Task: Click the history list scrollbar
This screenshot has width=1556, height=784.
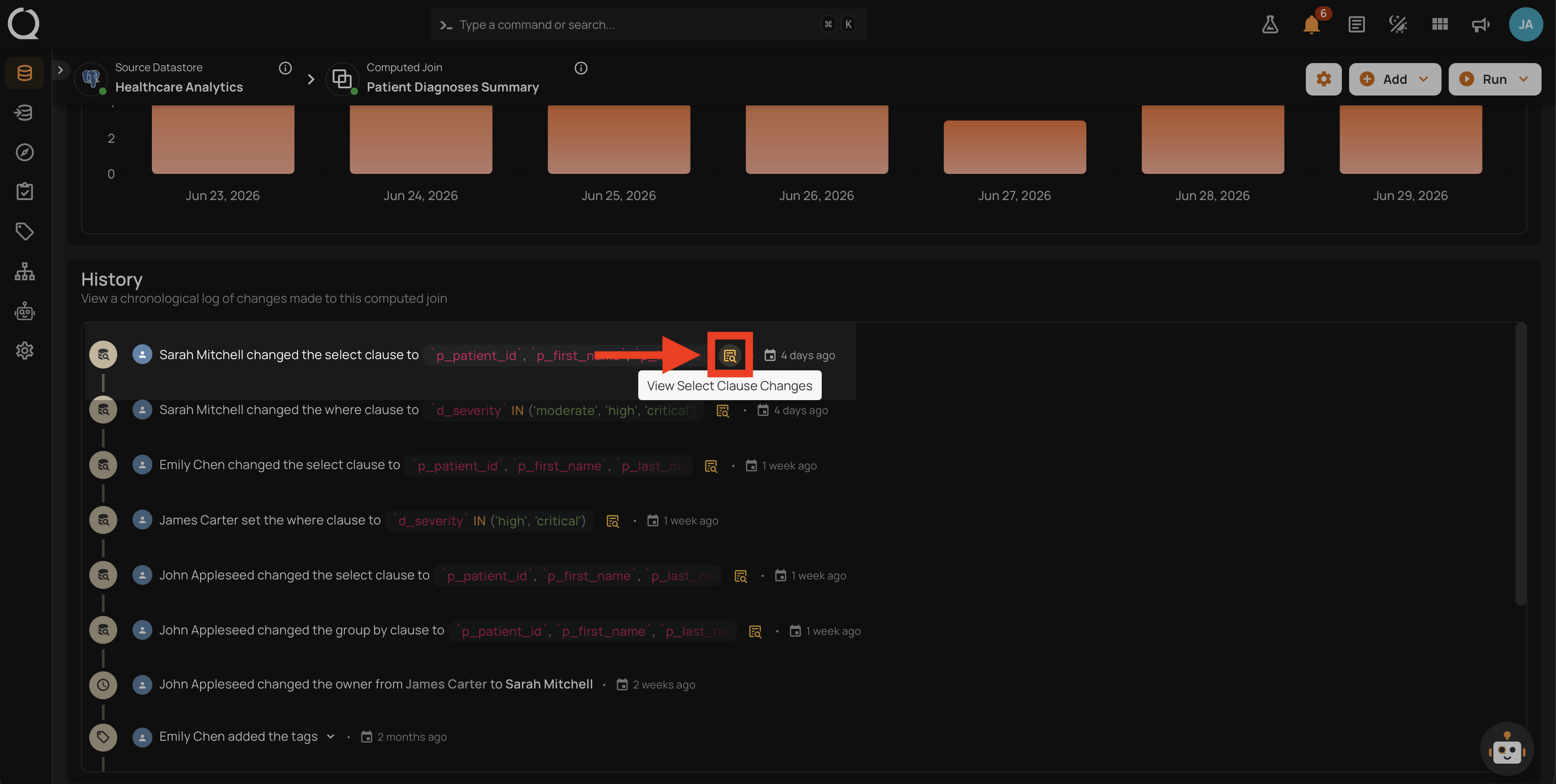Action: pos(1520,464)
